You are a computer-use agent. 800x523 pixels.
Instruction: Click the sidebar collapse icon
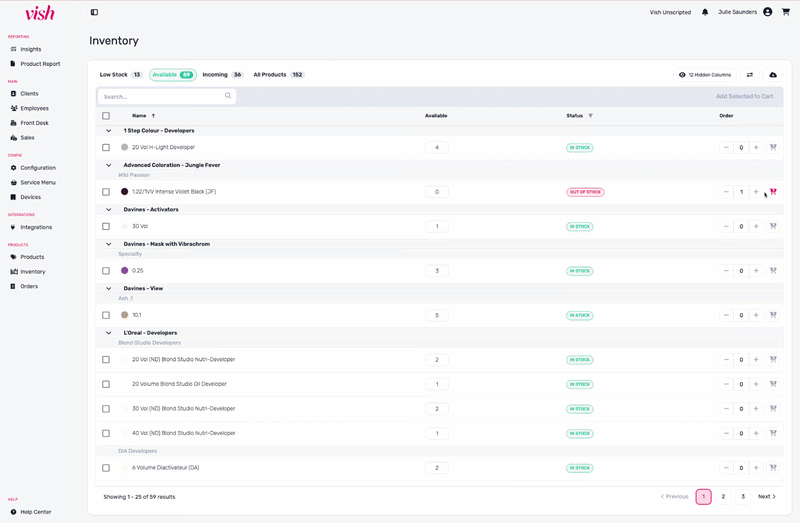click(x=94, y=12)
